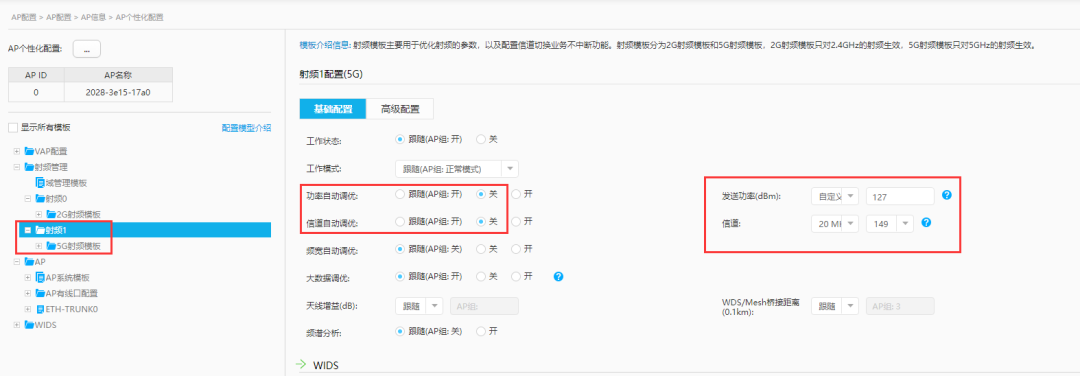Screen dimensions: 1080x376
Task: Open the channel 149 dropdown
Action: [890, 223]
